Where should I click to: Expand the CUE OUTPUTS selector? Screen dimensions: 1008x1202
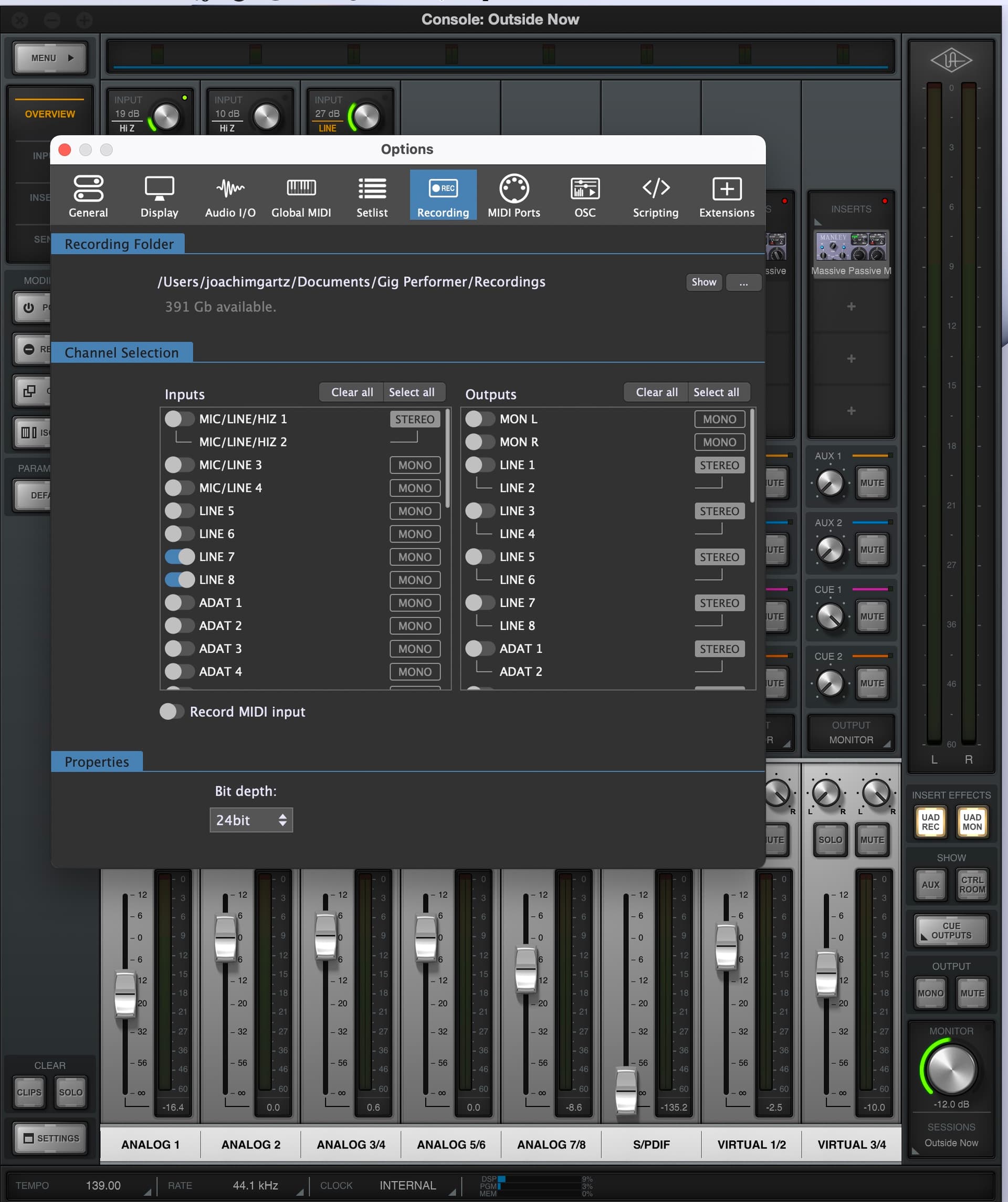[951, 930]
